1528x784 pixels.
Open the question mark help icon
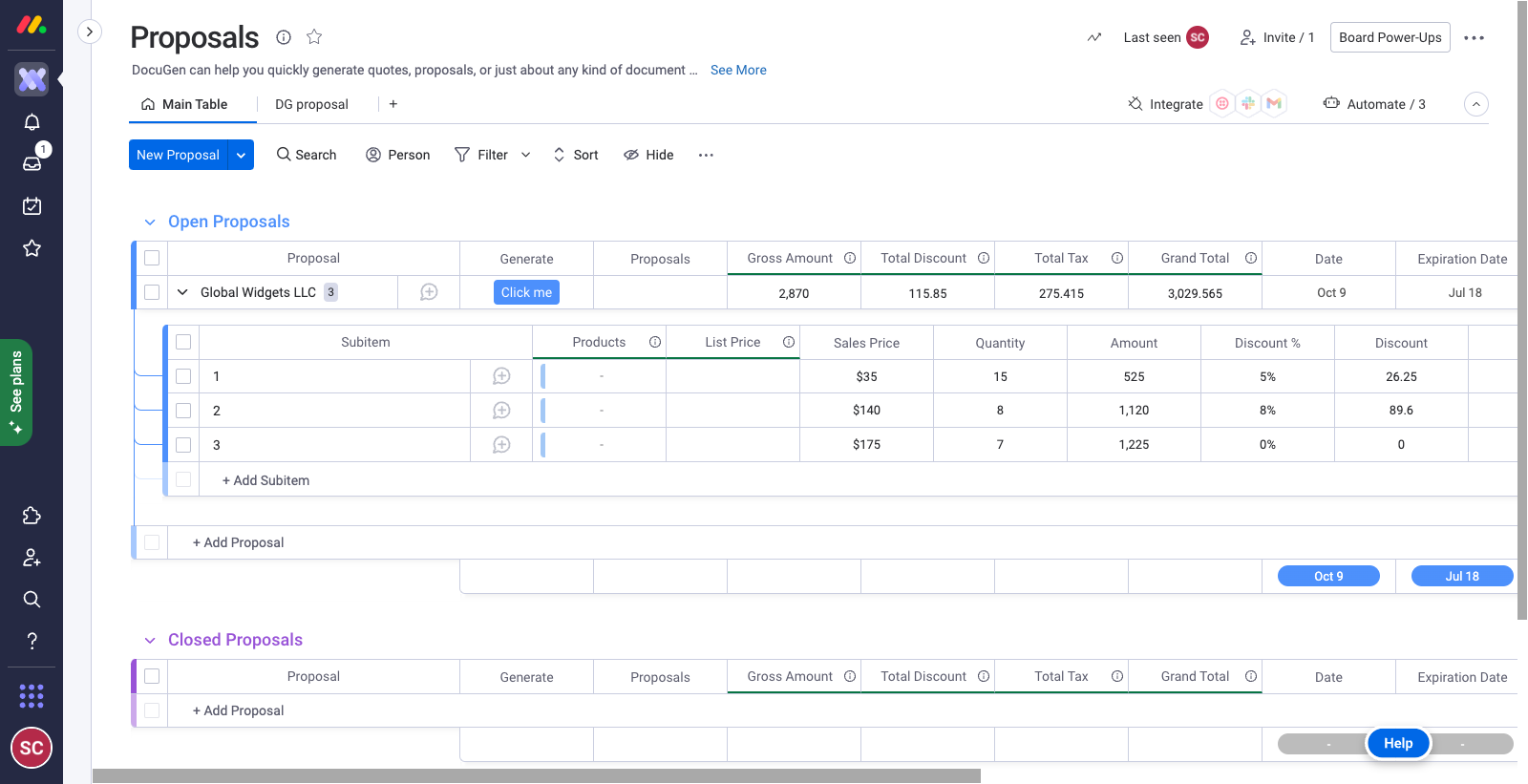pos(32,641)
